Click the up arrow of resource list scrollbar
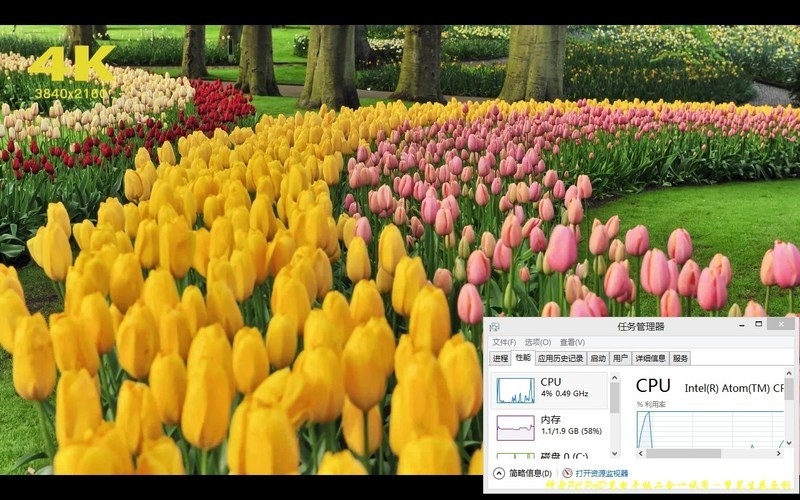Image resolution: width=800 pixels, height=500 pixels. 615,378
